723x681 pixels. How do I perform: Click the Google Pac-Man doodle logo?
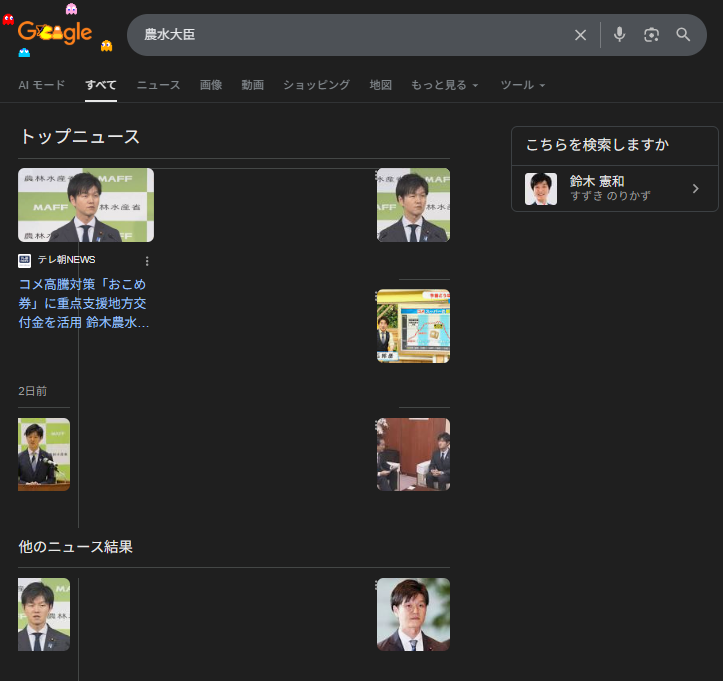coord(56,33)
